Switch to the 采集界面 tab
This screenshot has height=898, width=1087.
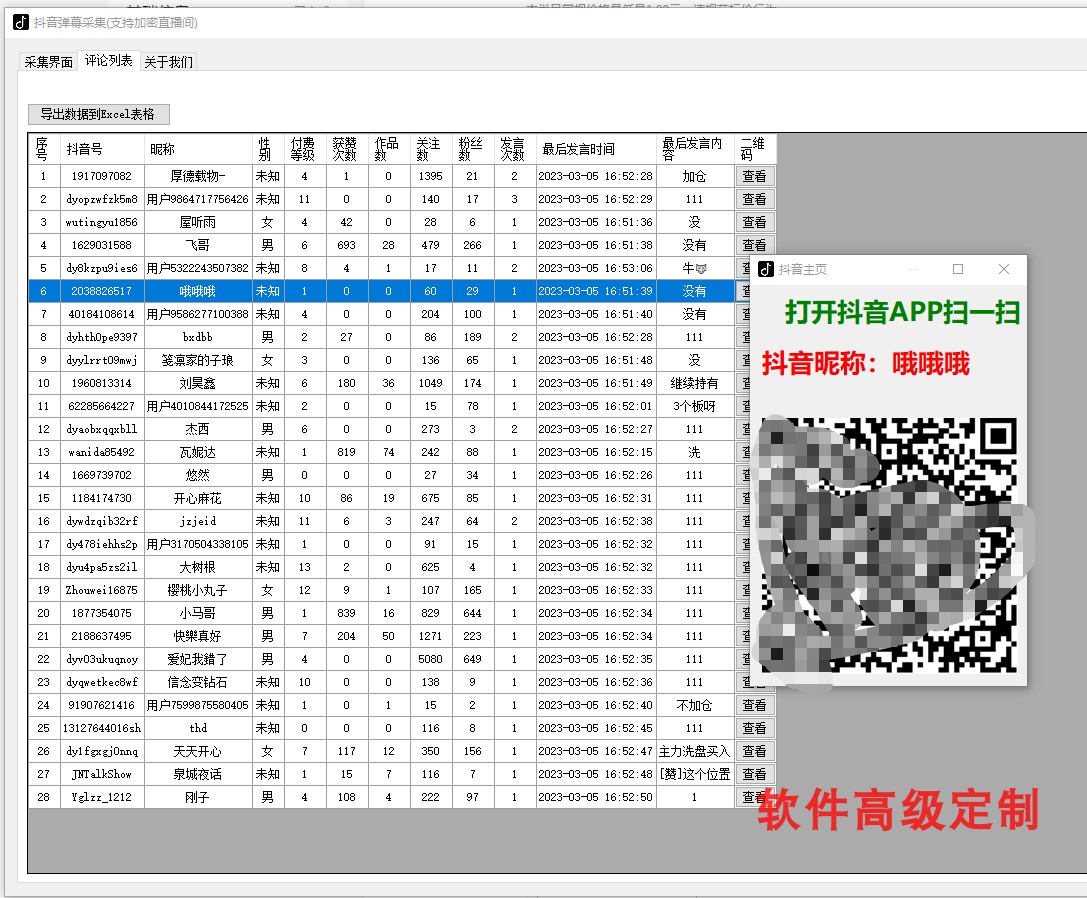coord(49,62)
